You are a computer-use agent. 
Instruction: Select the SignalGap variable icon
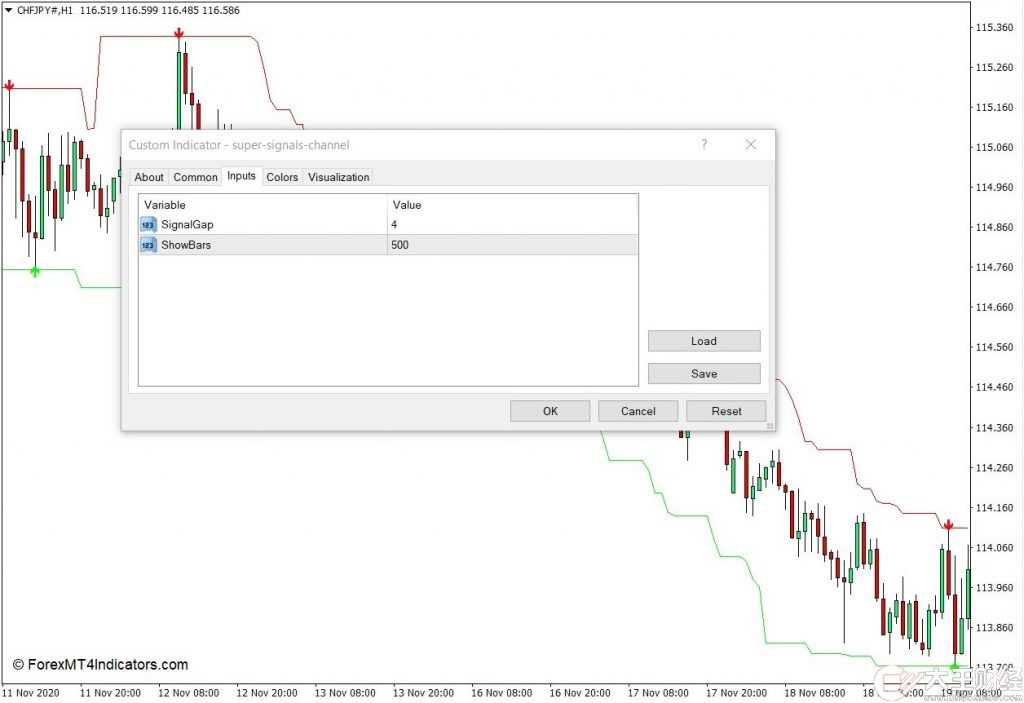(148, 225)
